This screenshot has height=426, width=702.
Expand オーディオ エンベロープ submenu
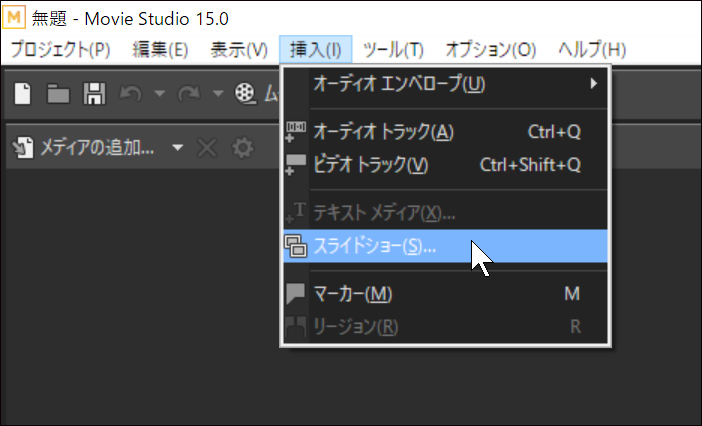(445, 84)
